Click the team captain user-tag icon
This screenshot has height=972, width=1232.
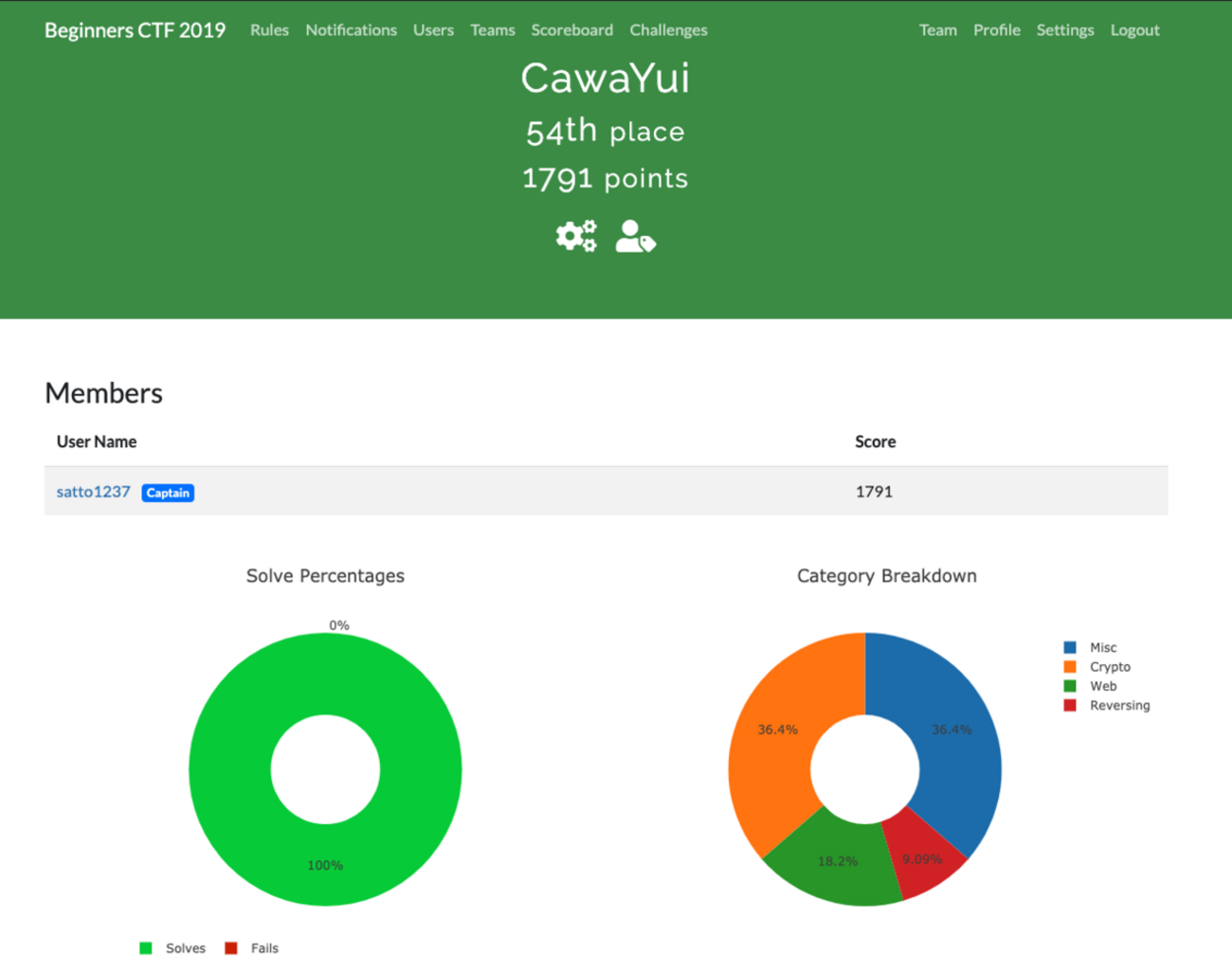635,236
